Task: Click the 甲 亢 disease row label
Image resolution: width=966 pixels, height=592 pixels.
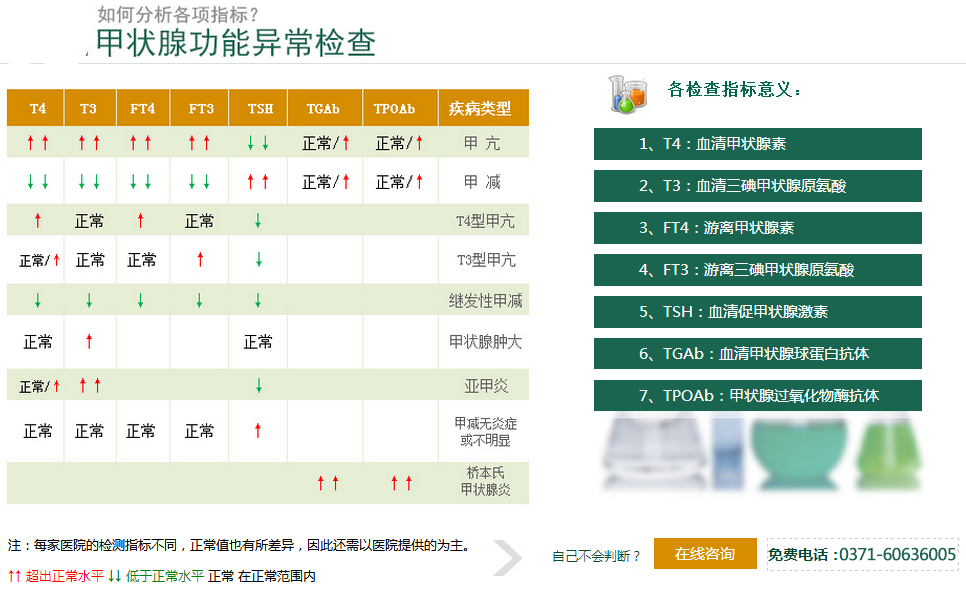Action: pos(482,143)
